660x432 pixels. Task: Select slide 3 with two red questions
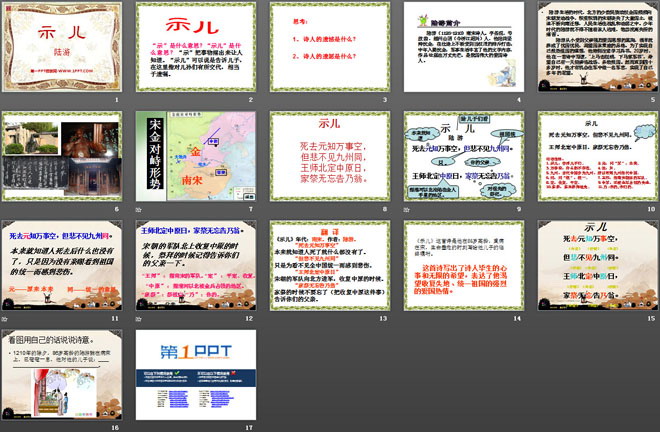pyautogui.click(x=330, y=47)
